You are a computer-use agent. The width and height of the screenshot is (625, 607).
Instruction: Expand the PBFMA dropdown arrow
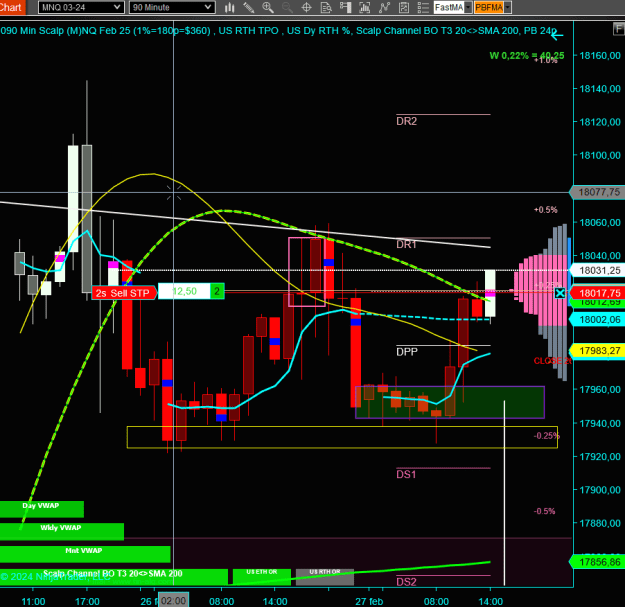tap(507, 7)
